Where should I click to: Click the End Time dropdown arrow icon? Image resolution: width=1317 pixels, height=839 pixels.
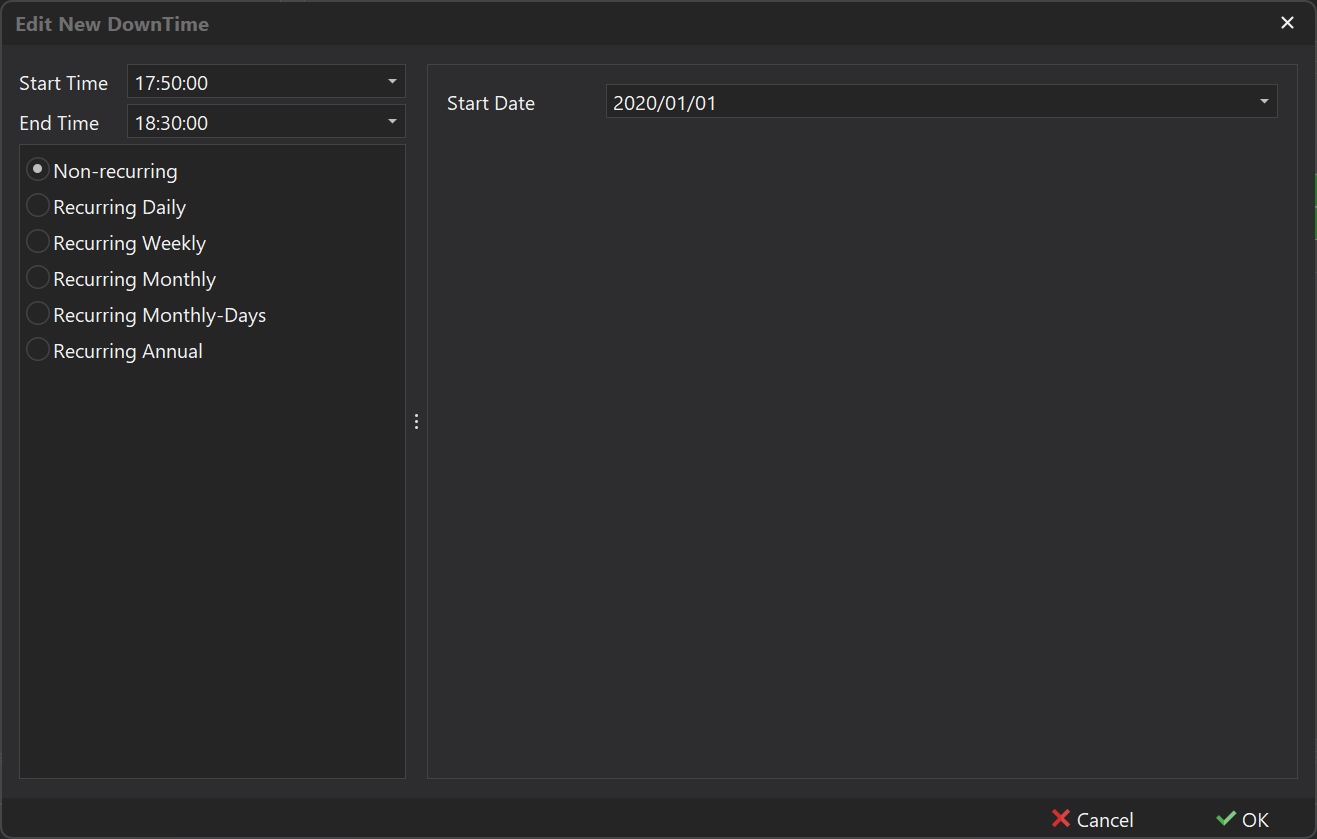pyautogui.click(x=392, y=121)
